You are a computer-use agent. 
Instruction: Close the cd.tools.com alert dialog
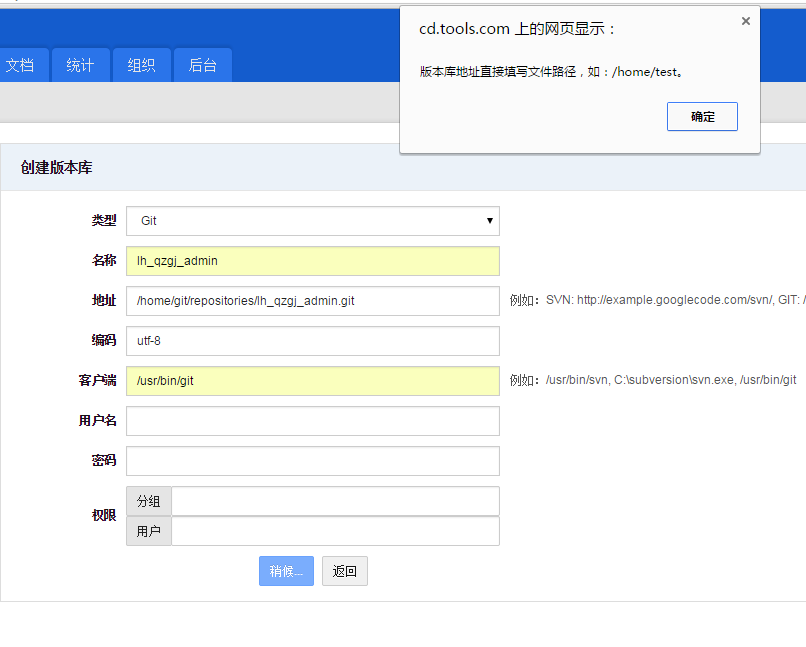(x=745, y=21)
